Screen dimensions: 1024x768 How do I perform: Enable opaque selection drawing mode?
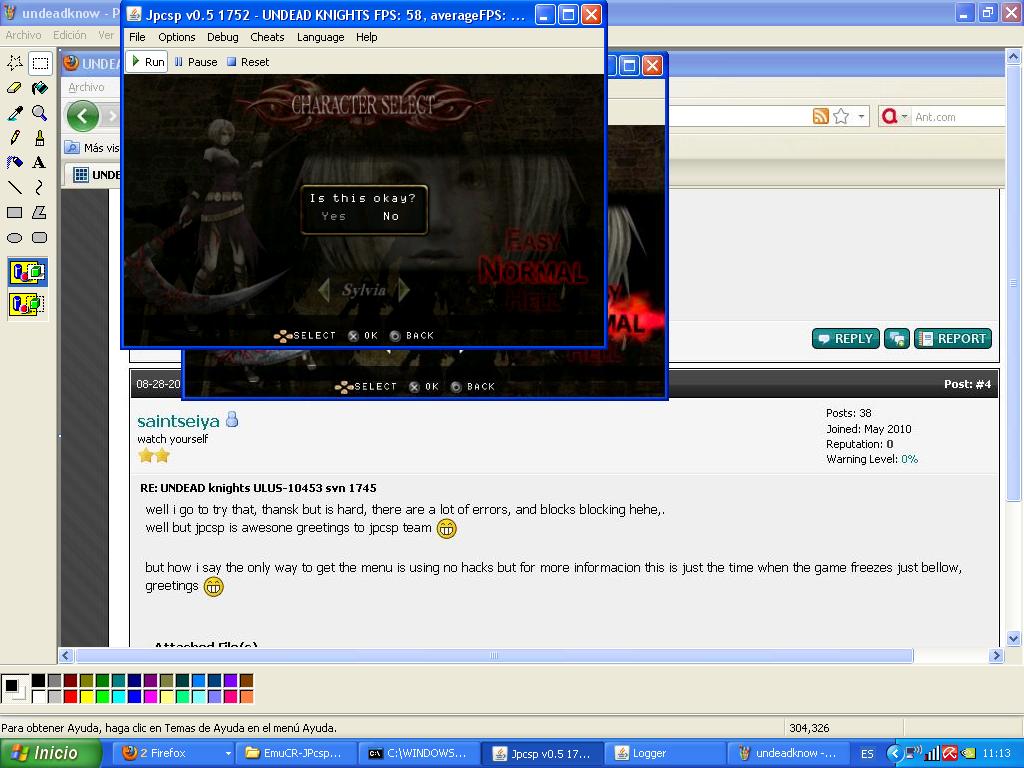27,272
